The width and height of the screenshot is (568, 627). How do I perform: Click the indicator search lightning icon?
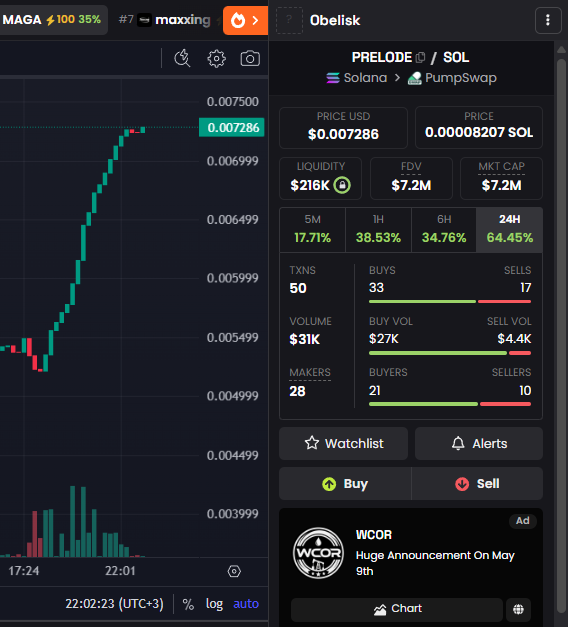point(182,59)
